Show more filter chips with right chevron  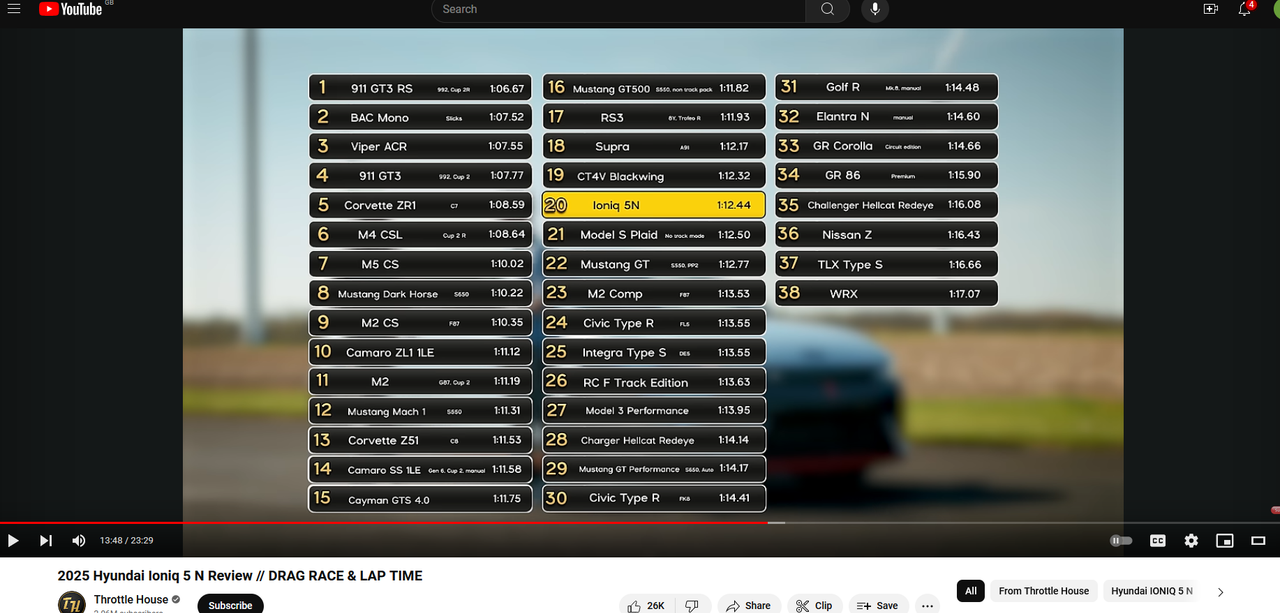[x=1221, y=592]
